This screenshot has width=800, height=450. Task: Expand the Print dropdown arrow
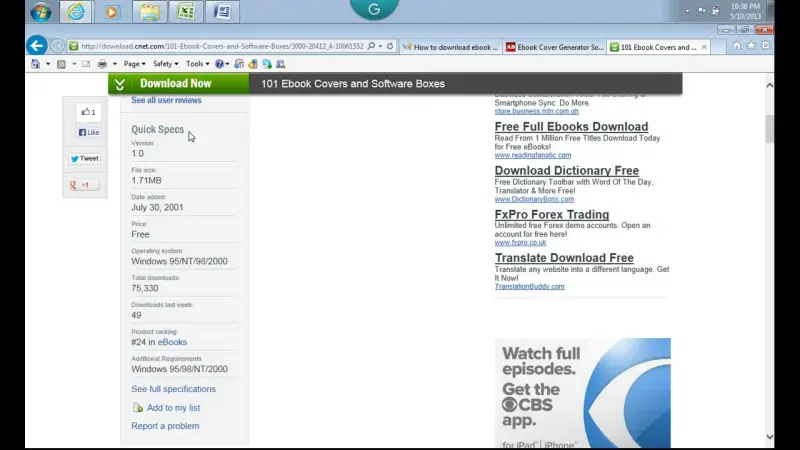point(115,64)
